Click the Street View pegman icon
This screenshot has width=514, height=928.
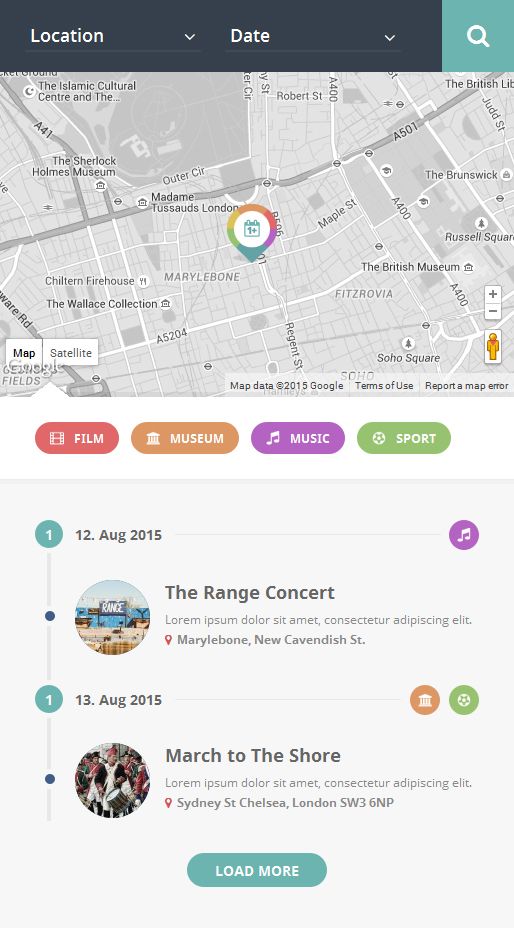point(493,347)
